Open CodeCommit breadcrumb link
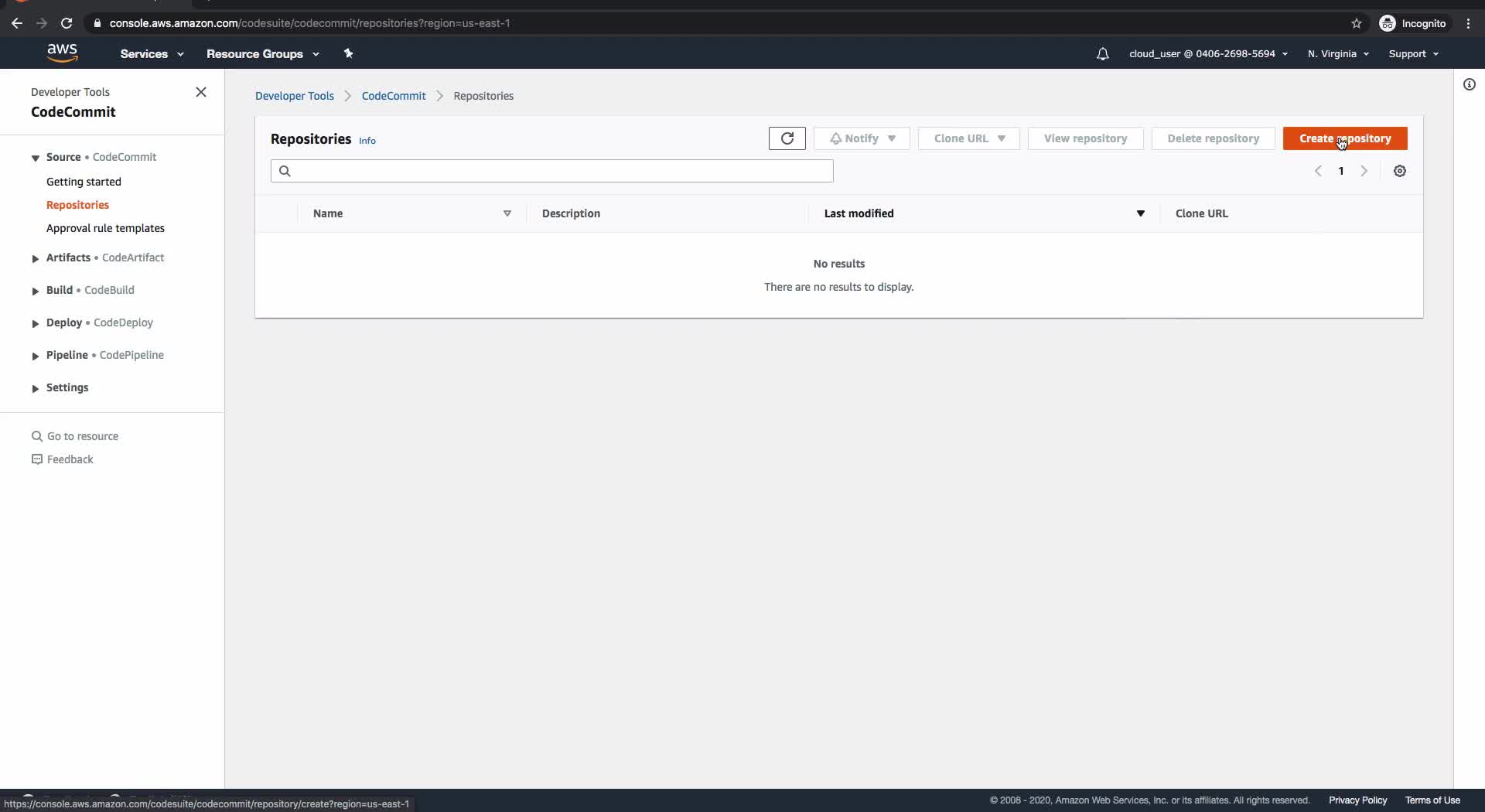 394,96
